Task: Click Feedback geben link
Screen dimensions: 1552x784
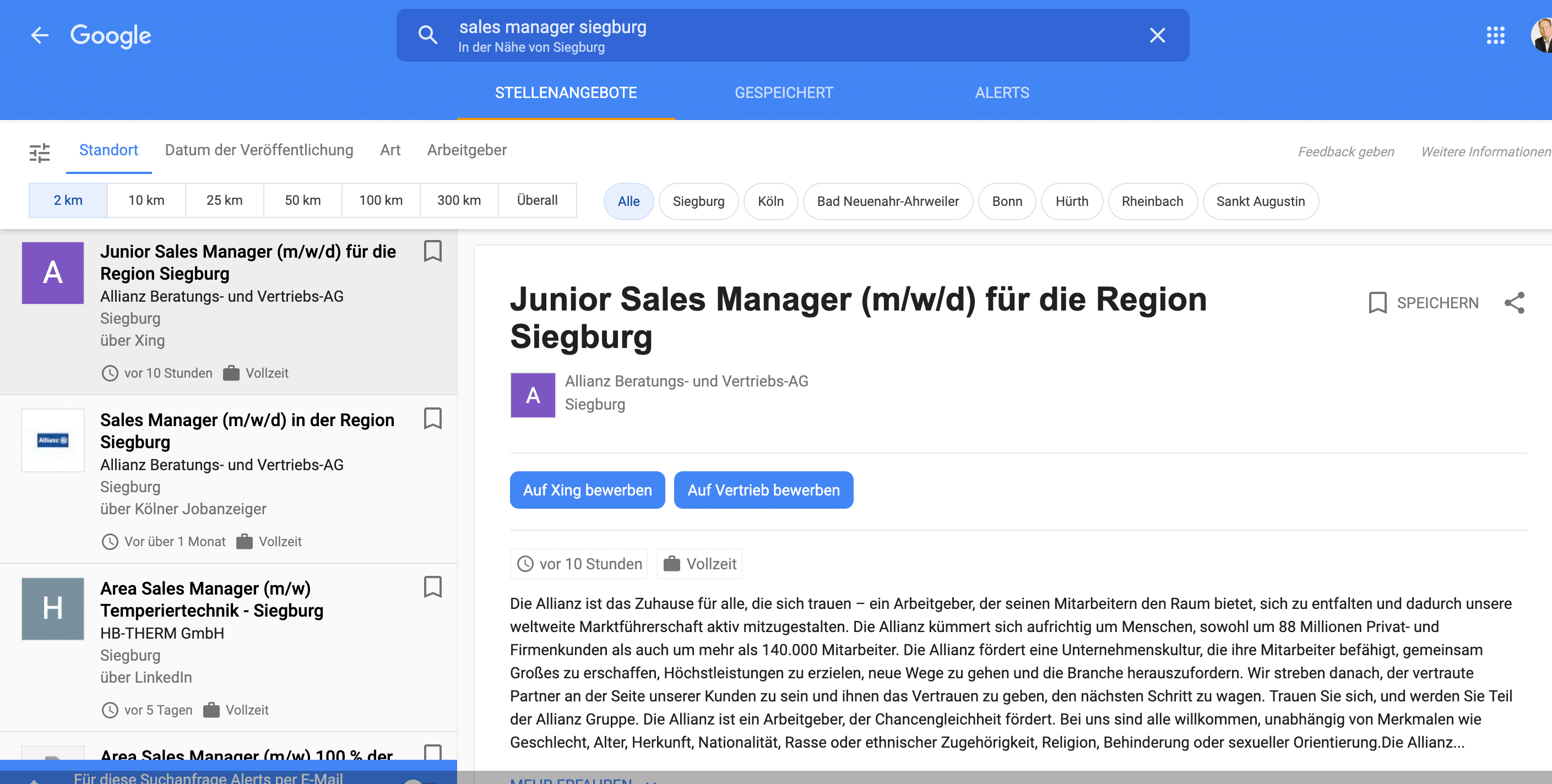Action: [x=1346, y=152]
